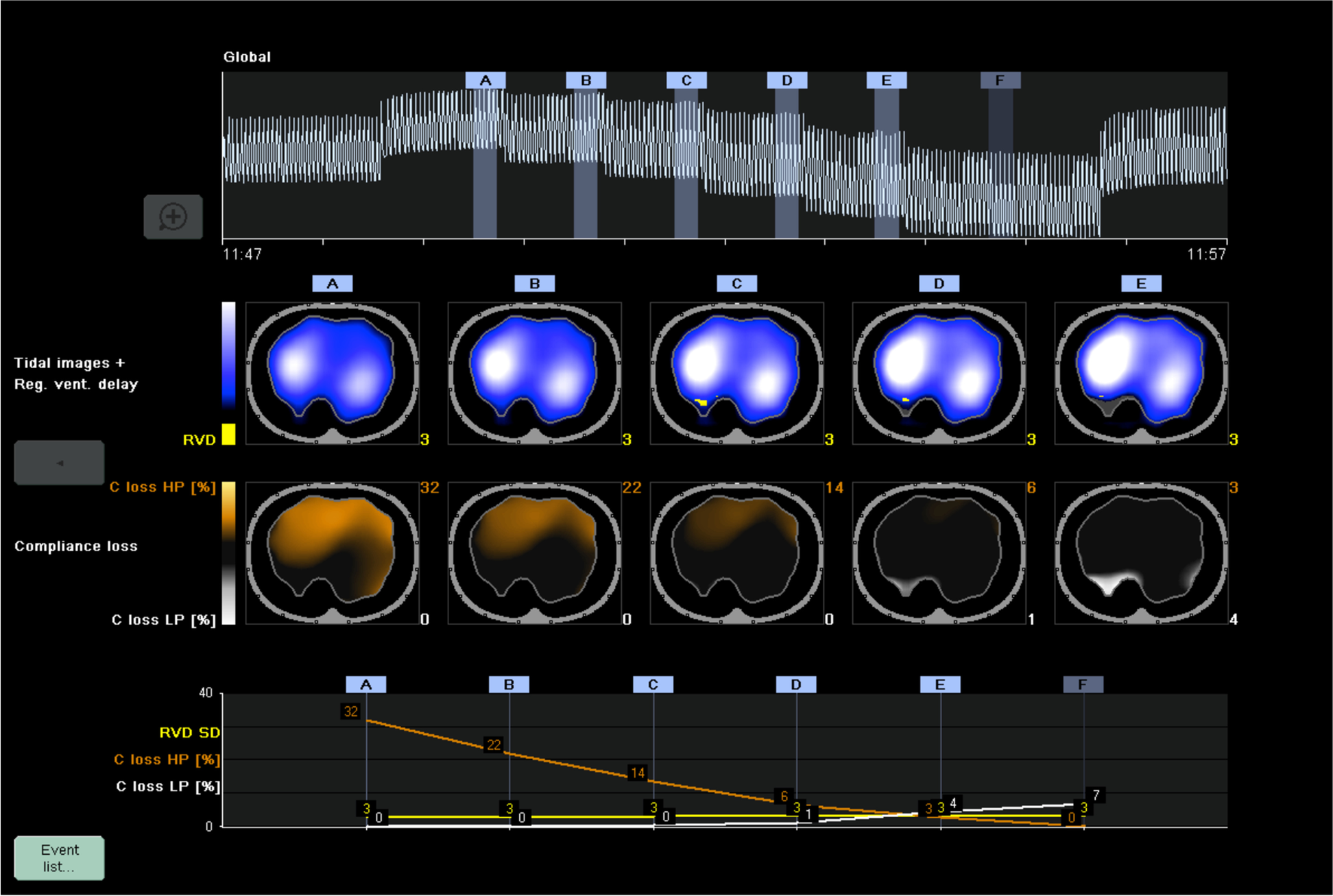The width and height of the screenshot is (1333, 896).
Task: Select marker A on Global waveform
Action: point(485,80)
